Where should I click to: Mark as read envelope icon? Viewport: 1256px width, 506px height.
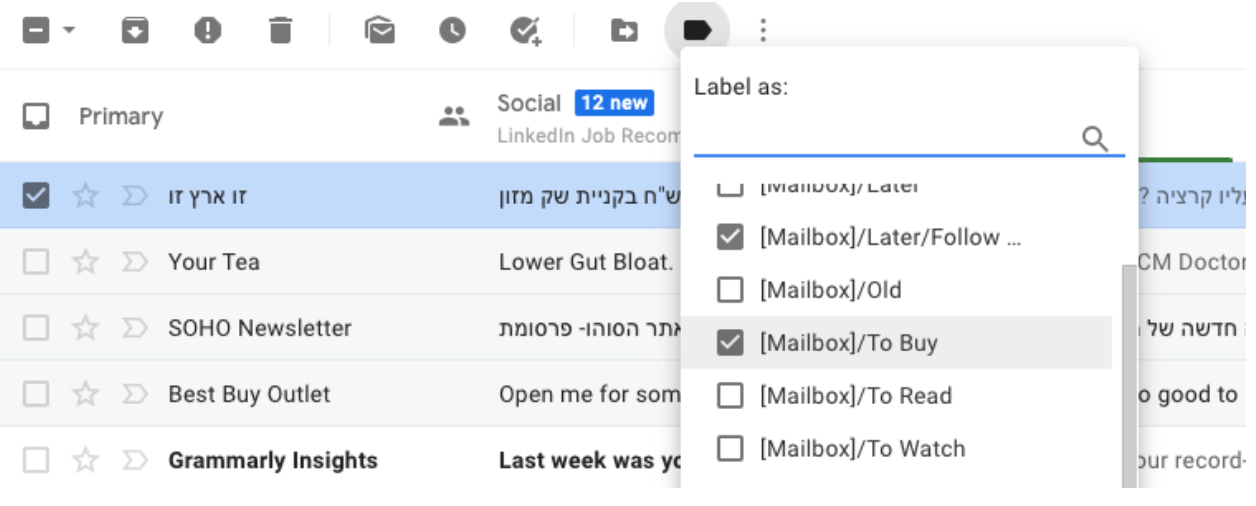tap(379, 32)
